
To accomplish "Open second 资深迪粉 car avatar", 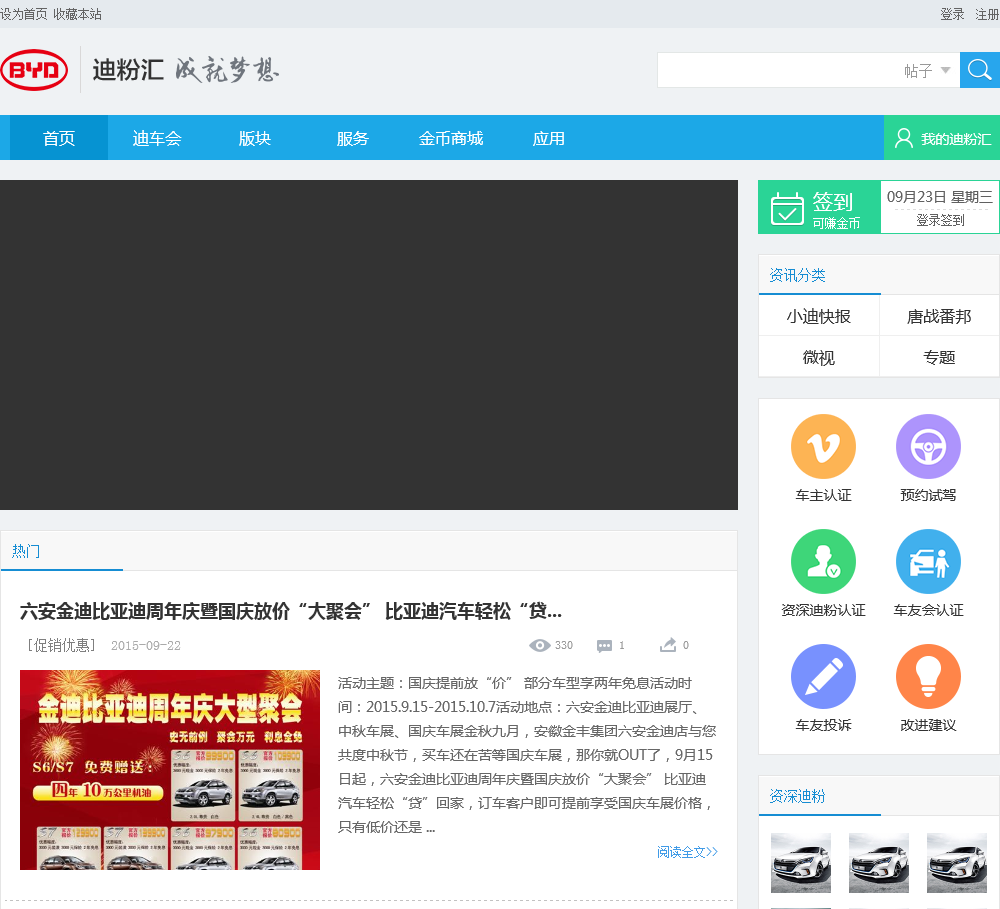I will (879, 863).
